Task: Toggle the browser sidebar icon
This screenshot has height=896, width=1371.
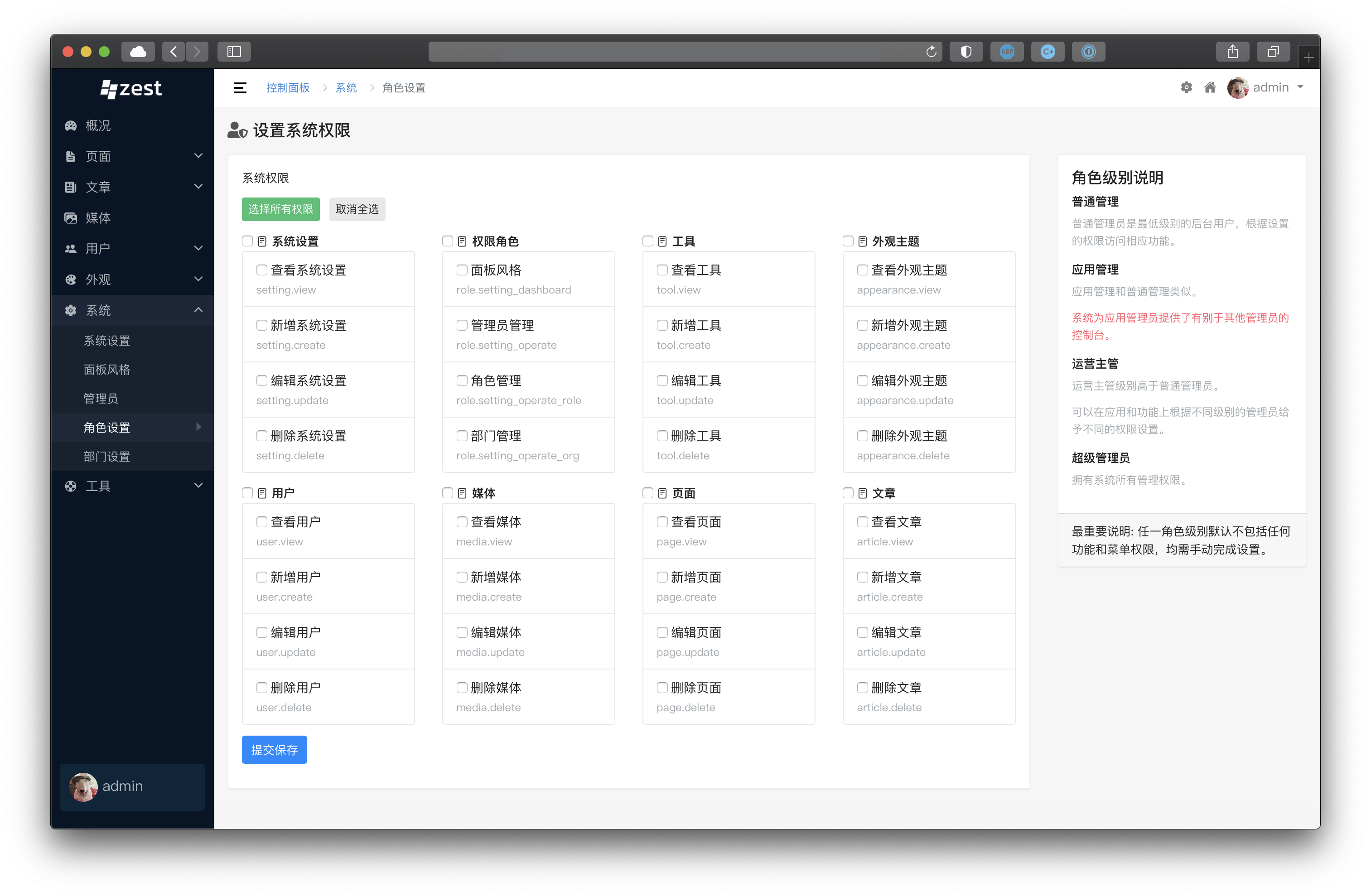Action: click(234, 52)
